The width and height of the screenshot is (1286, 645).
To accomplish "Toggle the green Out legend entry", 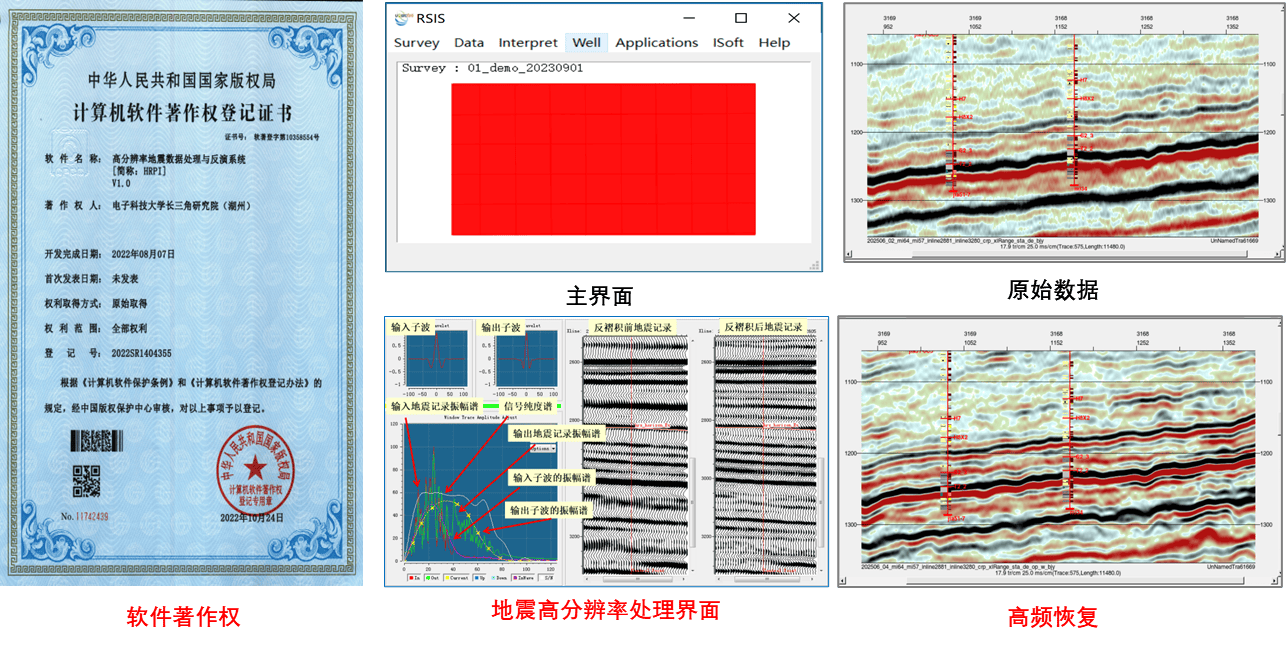I will pos(431,578).
